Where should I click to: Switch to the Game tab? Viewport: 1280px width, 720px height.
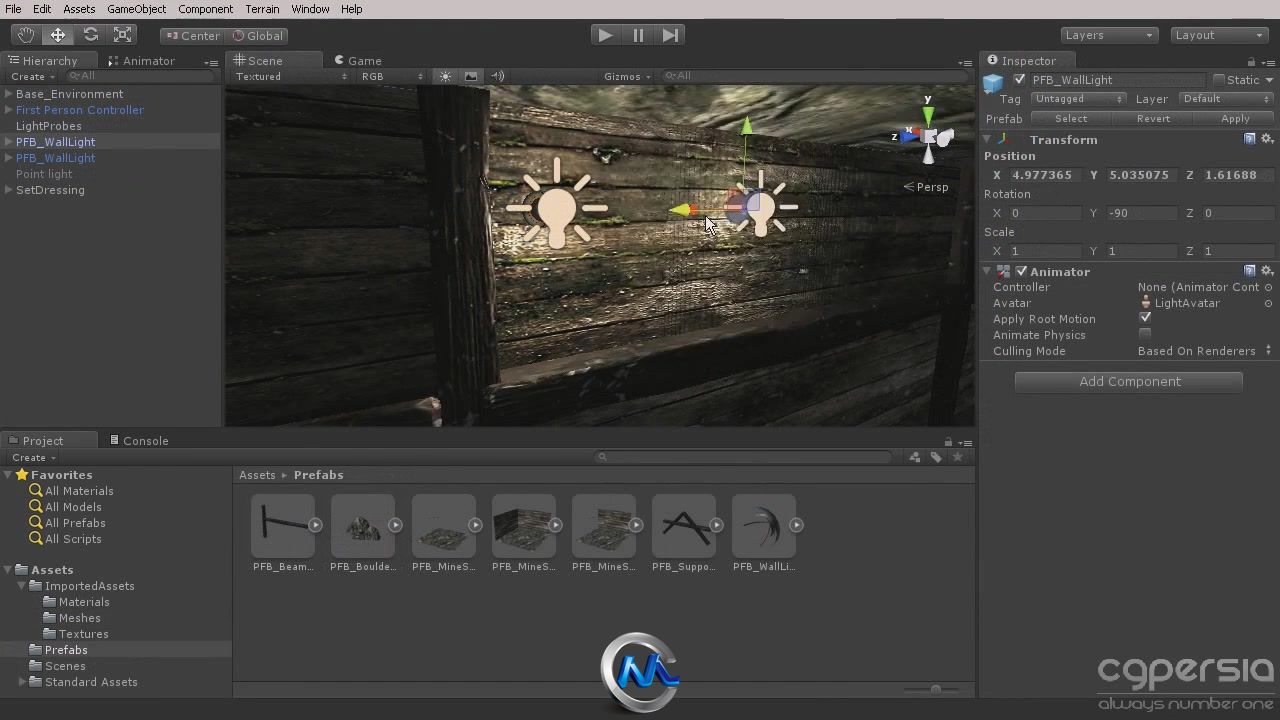click(358, 61)
